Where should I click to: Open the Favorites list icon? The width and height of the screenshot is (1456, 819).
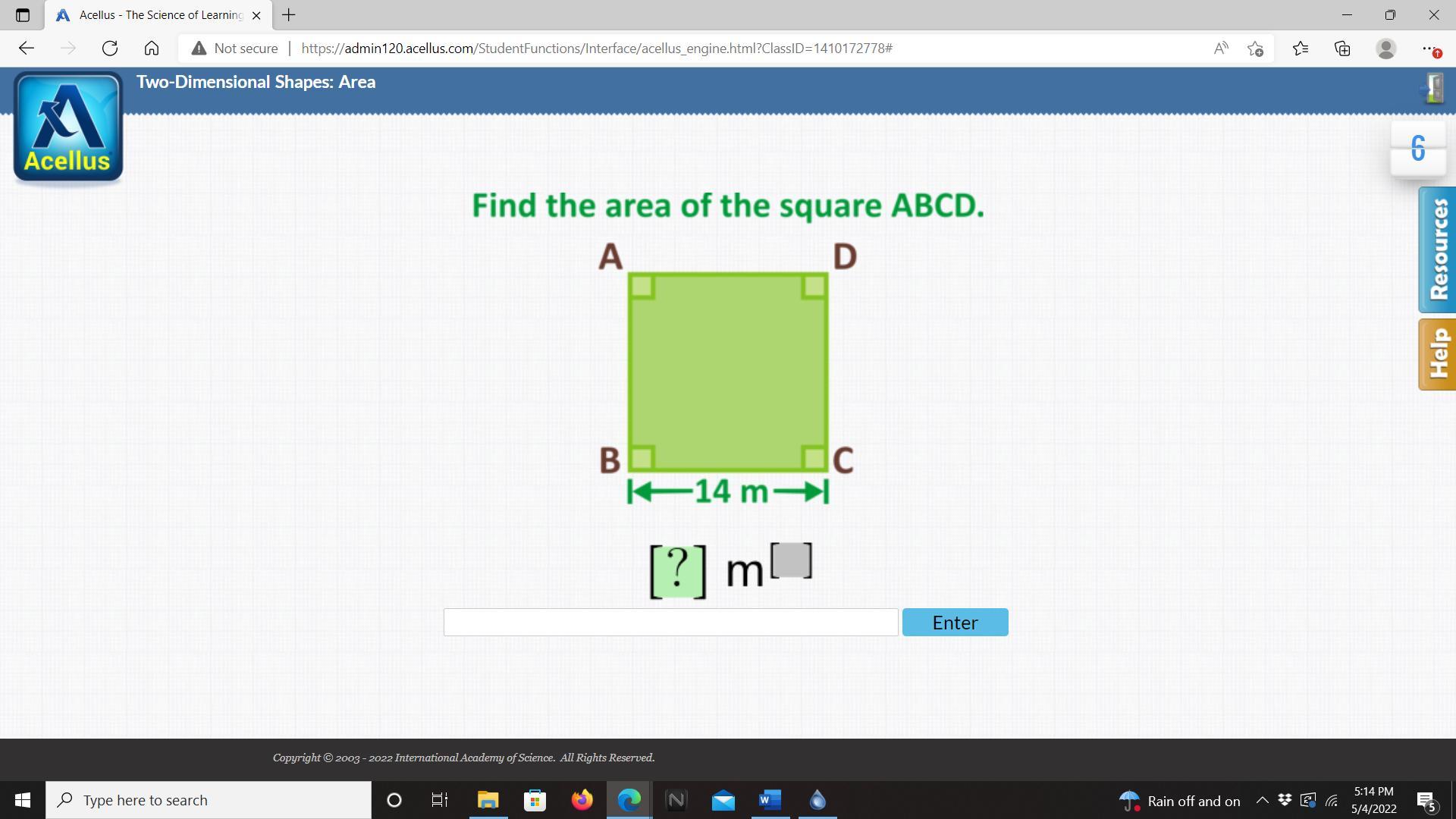point(1301,49)
